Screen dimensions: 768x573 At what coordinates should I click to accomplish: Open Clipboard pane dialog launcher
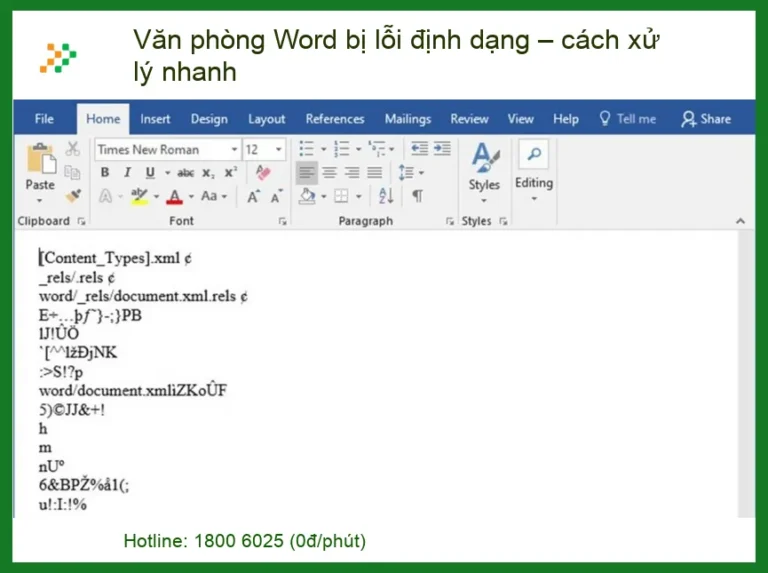[81, 221]
